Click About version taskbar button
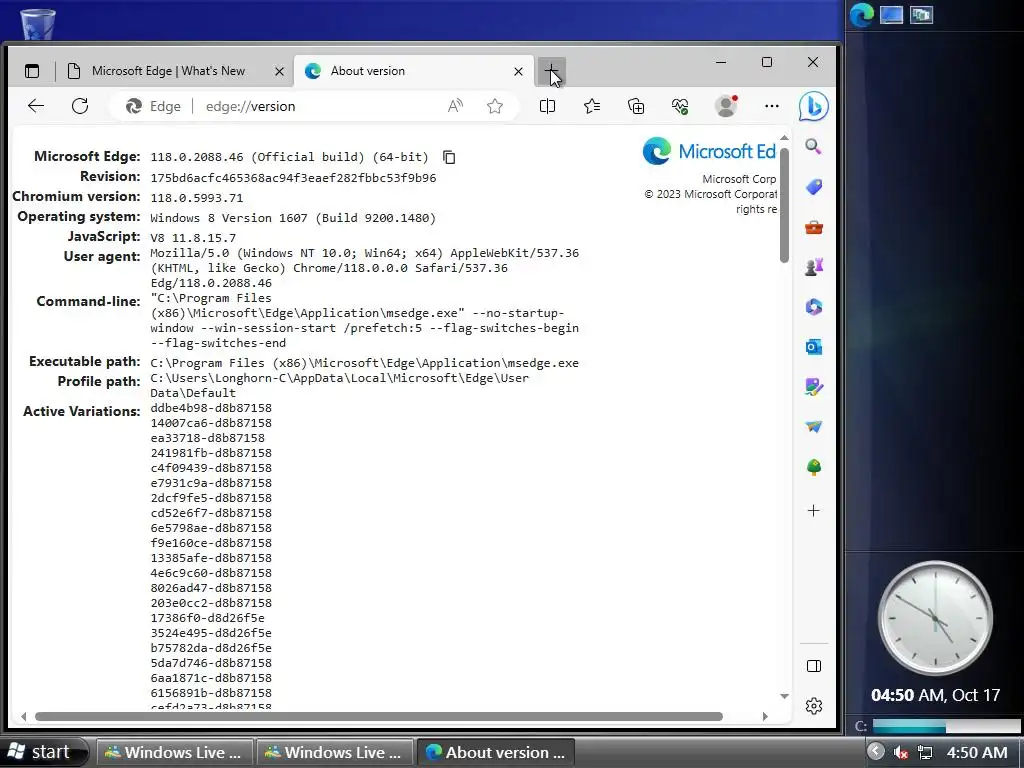This screenshot has width=1024, height=768. point(496,752)
